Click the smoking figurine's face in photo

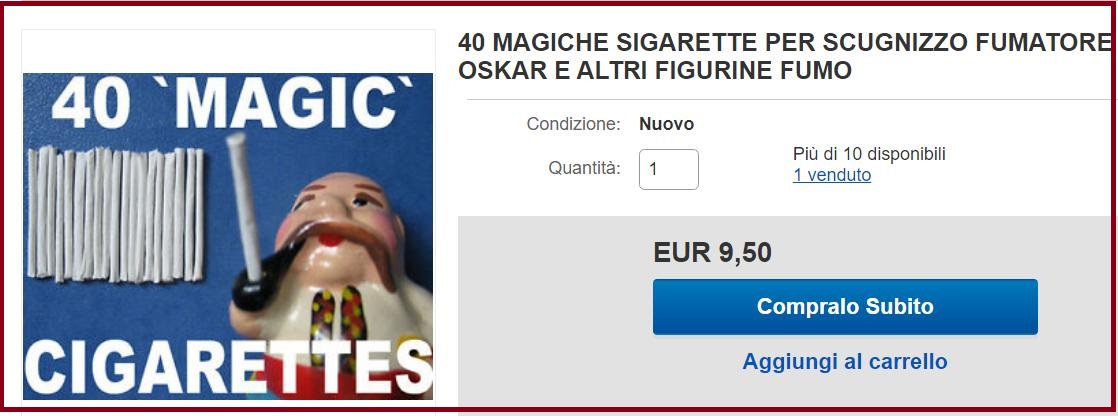point(342,214)
